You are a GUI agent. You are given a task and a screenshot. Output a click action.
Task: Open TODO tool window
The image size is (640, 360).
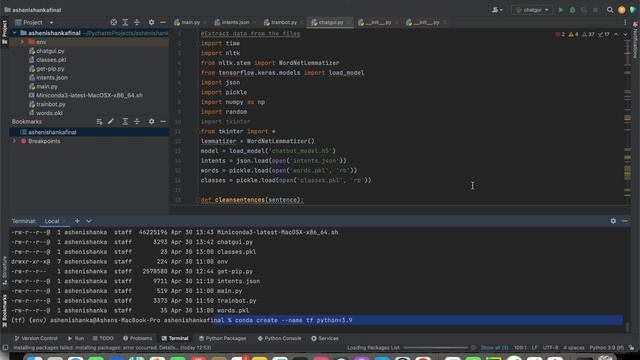[103, 338]
